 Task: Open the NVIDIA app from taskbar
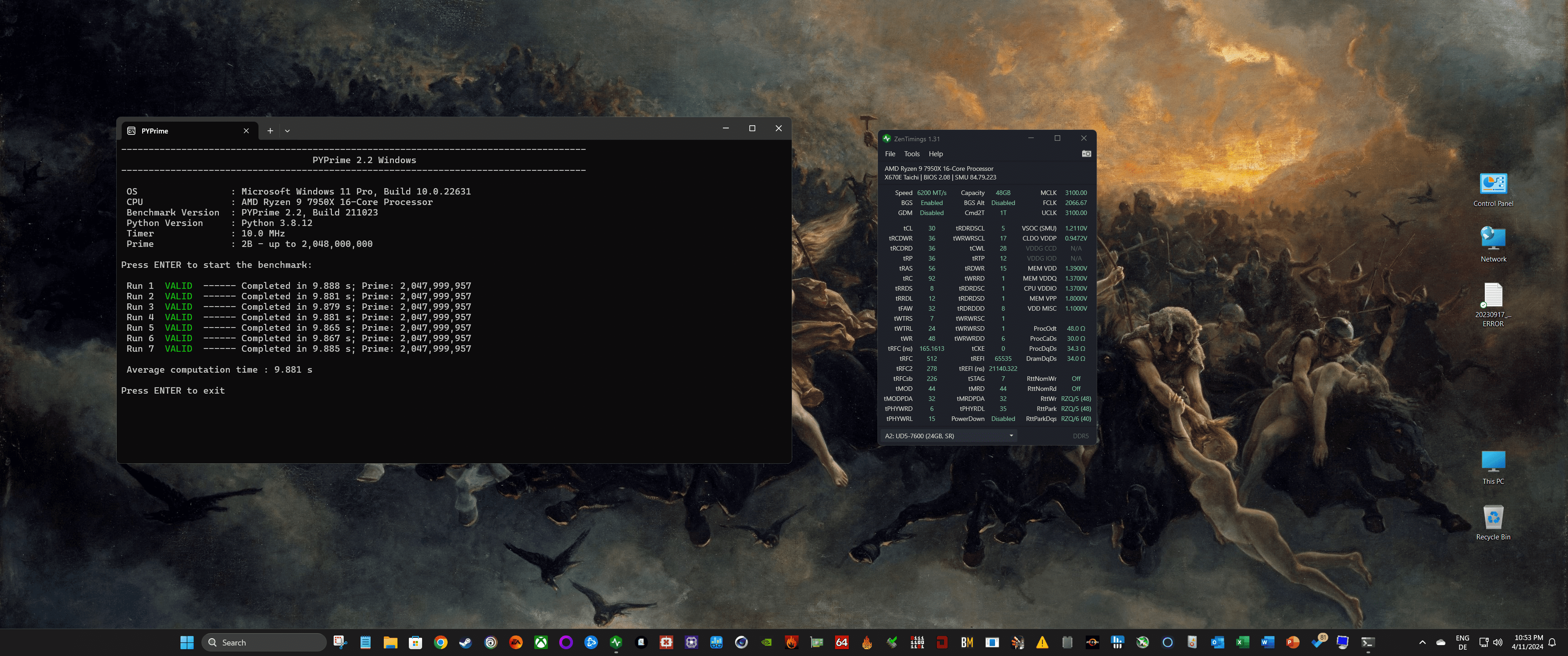tap(766, 642)
